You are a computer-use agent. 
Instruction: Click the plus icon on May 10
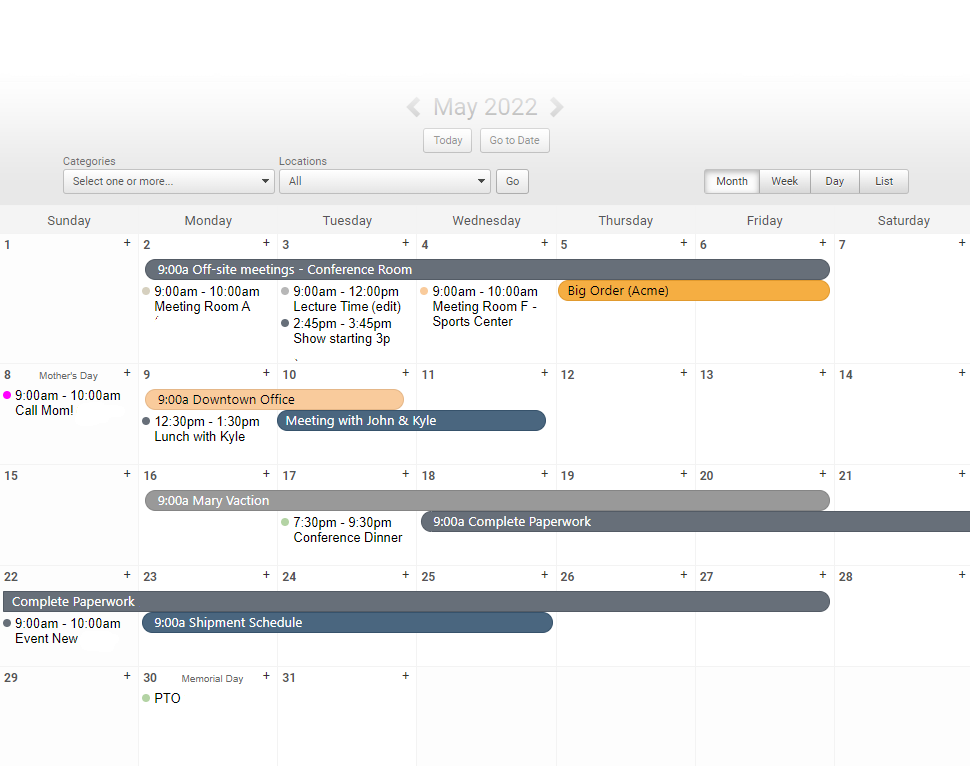(x=405, y=373)
